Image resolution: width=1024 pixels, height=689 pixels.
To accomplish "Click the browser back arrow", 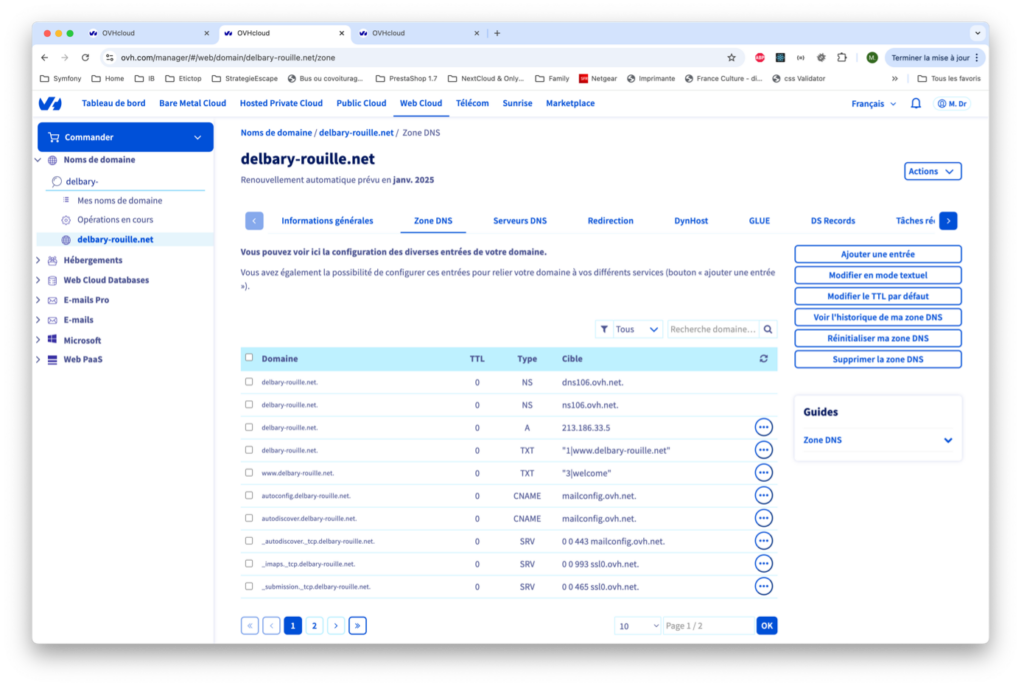I will click(x=44, y=57).
